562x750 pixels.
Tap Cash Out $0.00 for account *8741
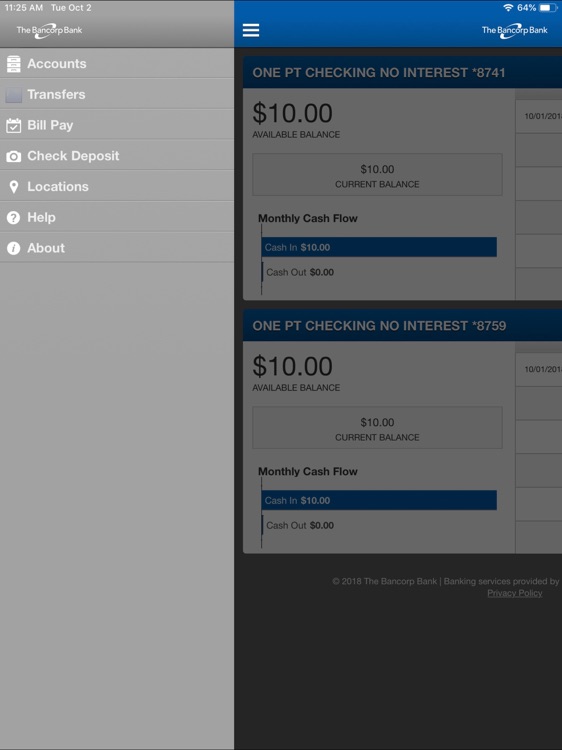[300, 272]
